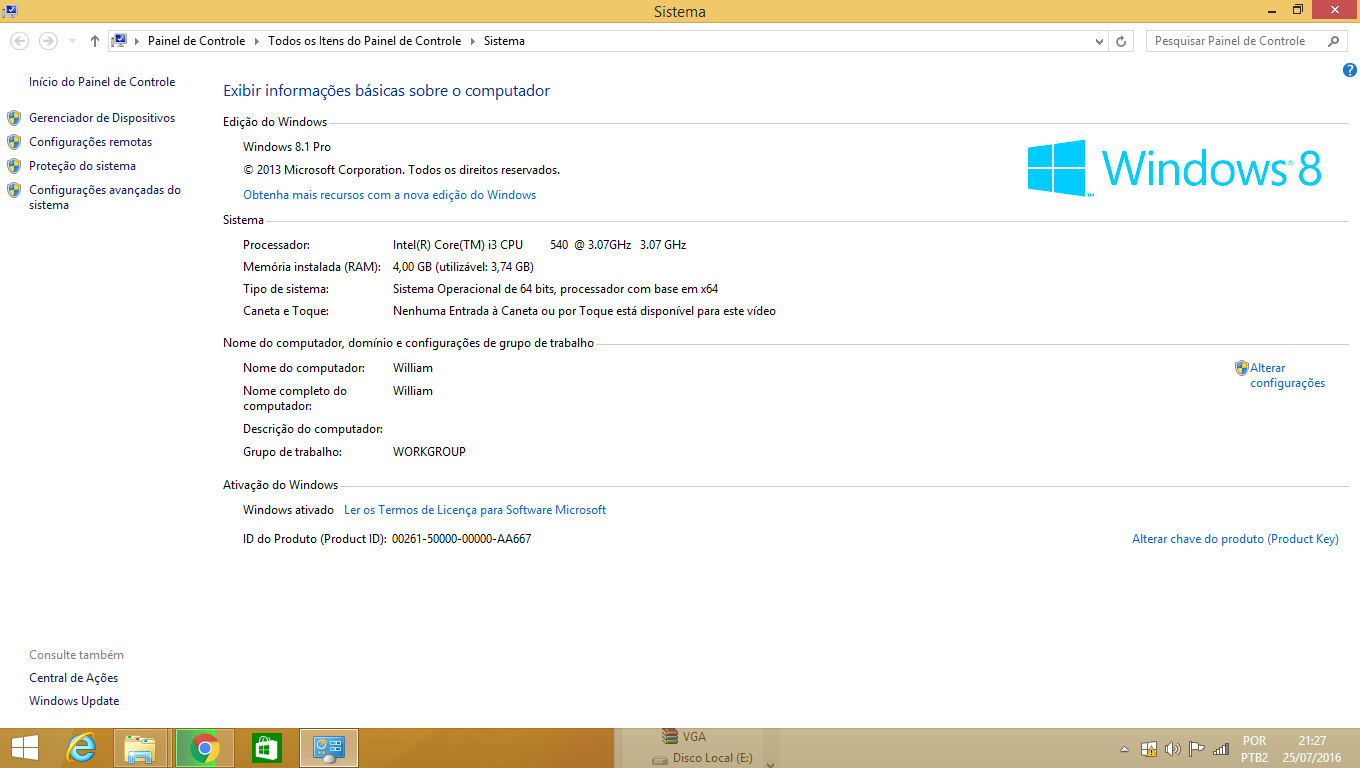Click Sistema breadcrumb in address bar
This screenshot has width=1360, height=768.
504,41
